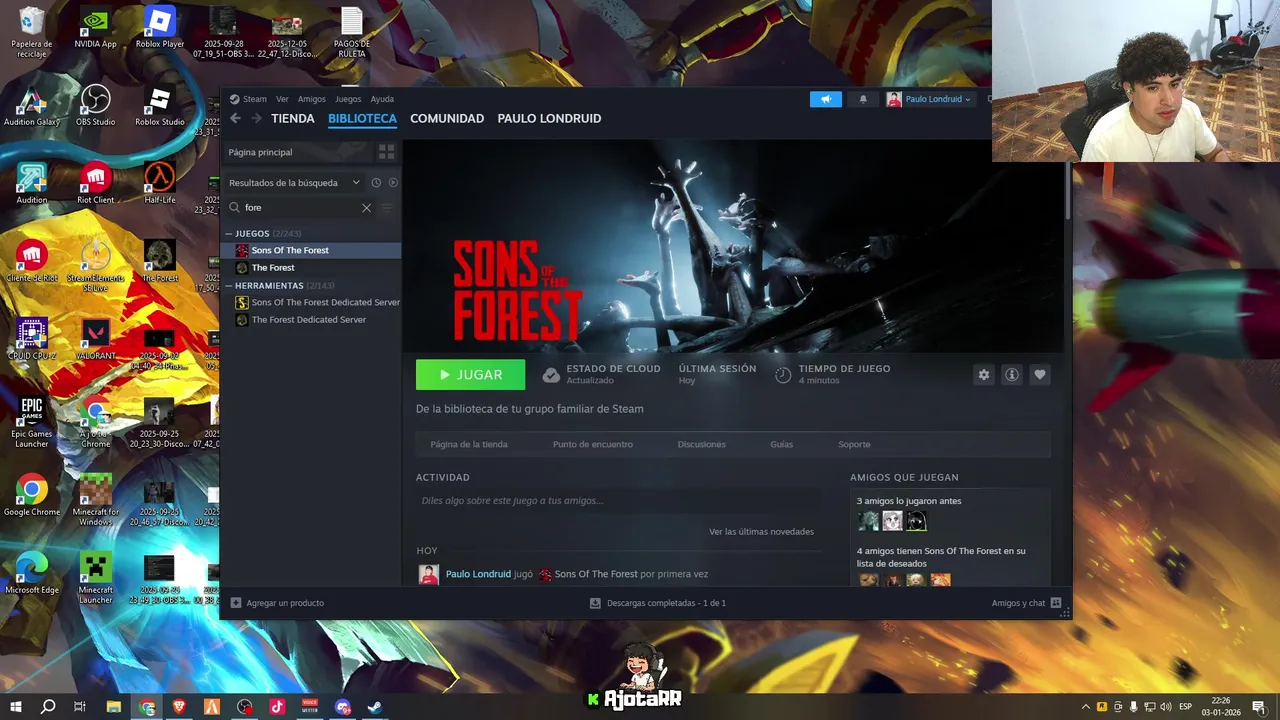Open VALORANT desktop shortcut

pyautogui.click(x=96, y=339)
